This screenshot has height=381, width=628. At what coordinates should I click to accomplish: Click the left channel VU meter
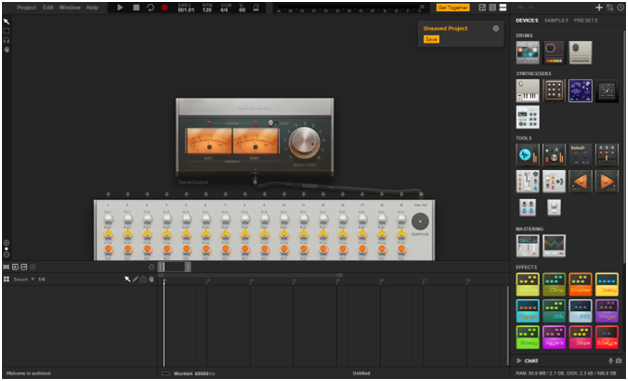(209, 141)
